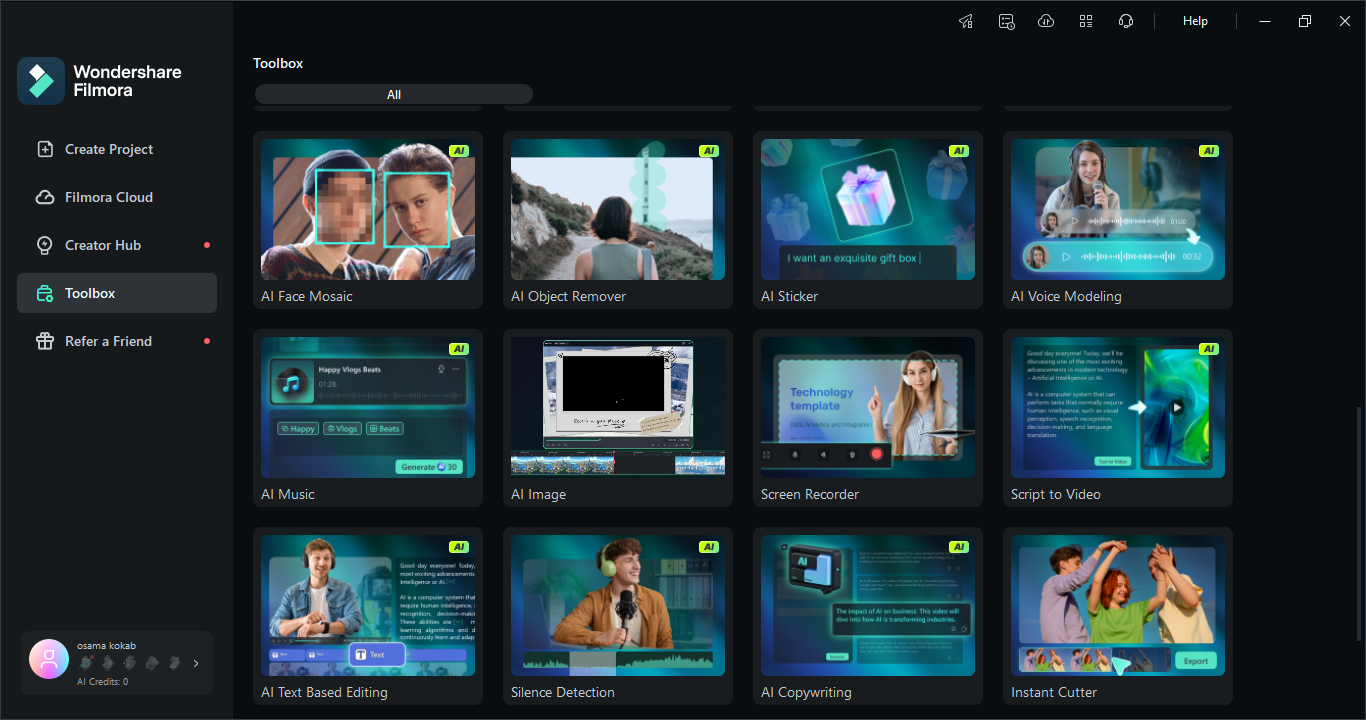
Task: Select the All category tab
Action: coord(394,95)
